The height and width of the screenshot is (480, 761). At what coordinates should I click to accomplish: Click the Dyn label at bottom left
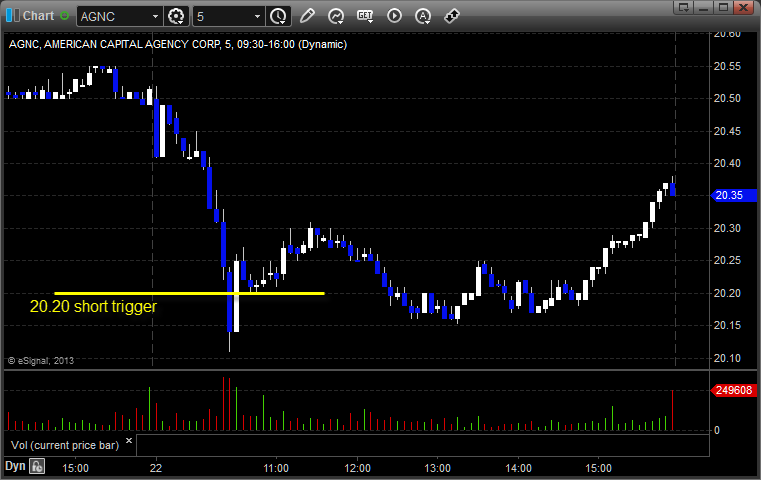tap(15, 466)
